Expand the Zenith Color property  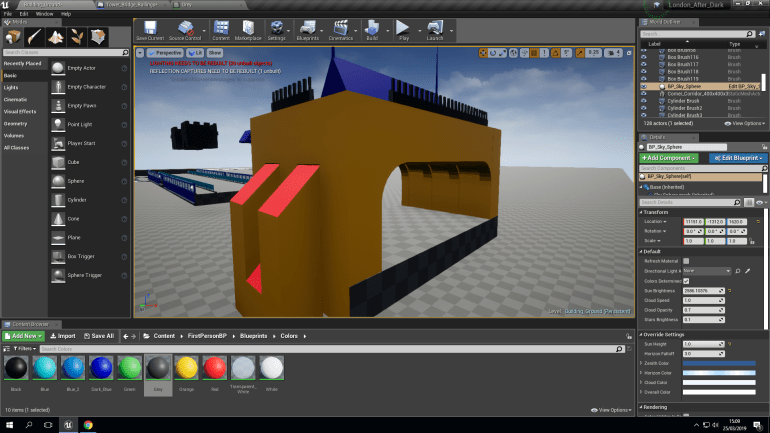pyautogui.click(x=641, y=363)
